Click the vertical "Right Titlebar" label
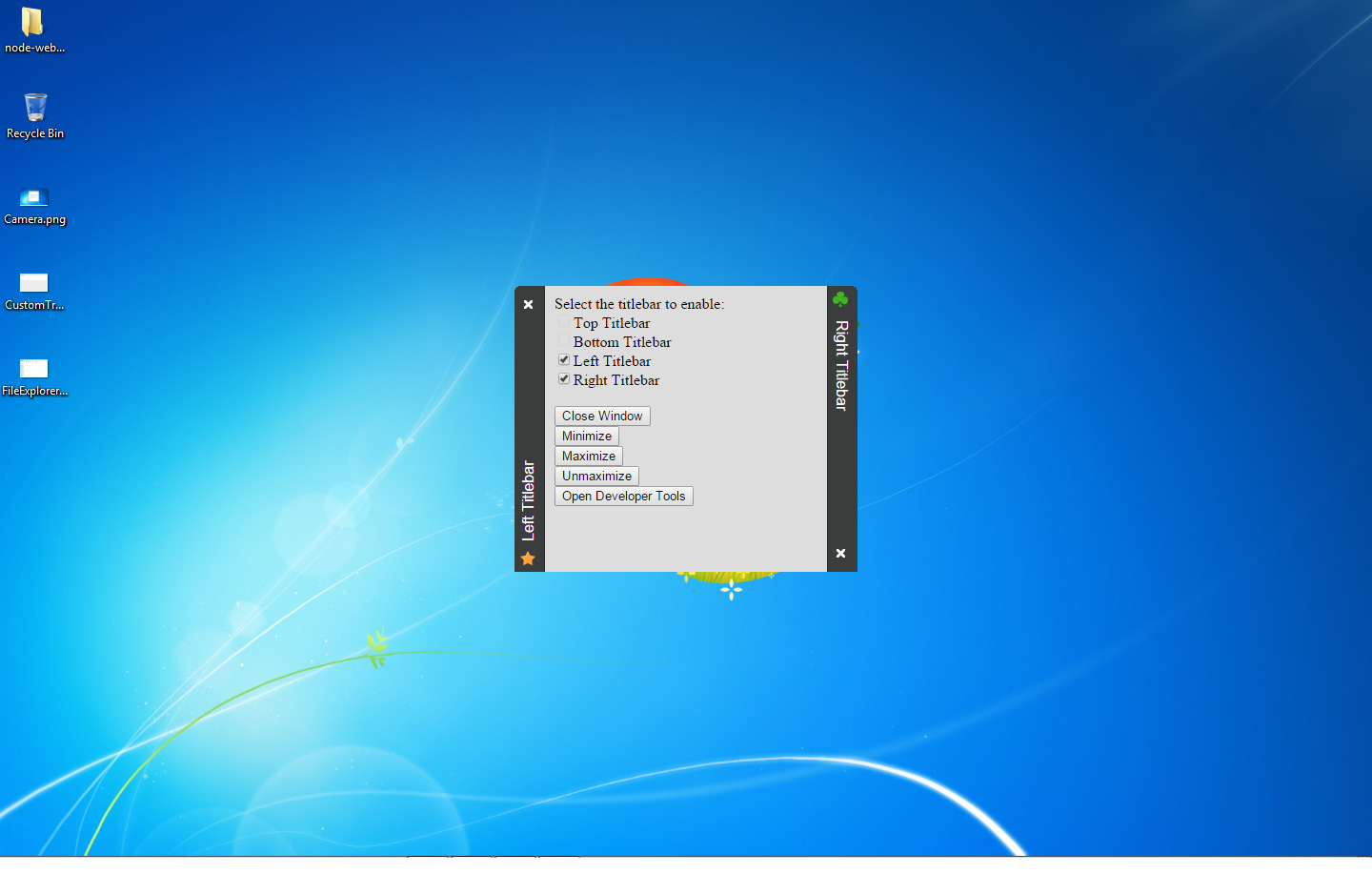The image size is (1372, 894). 841,365
